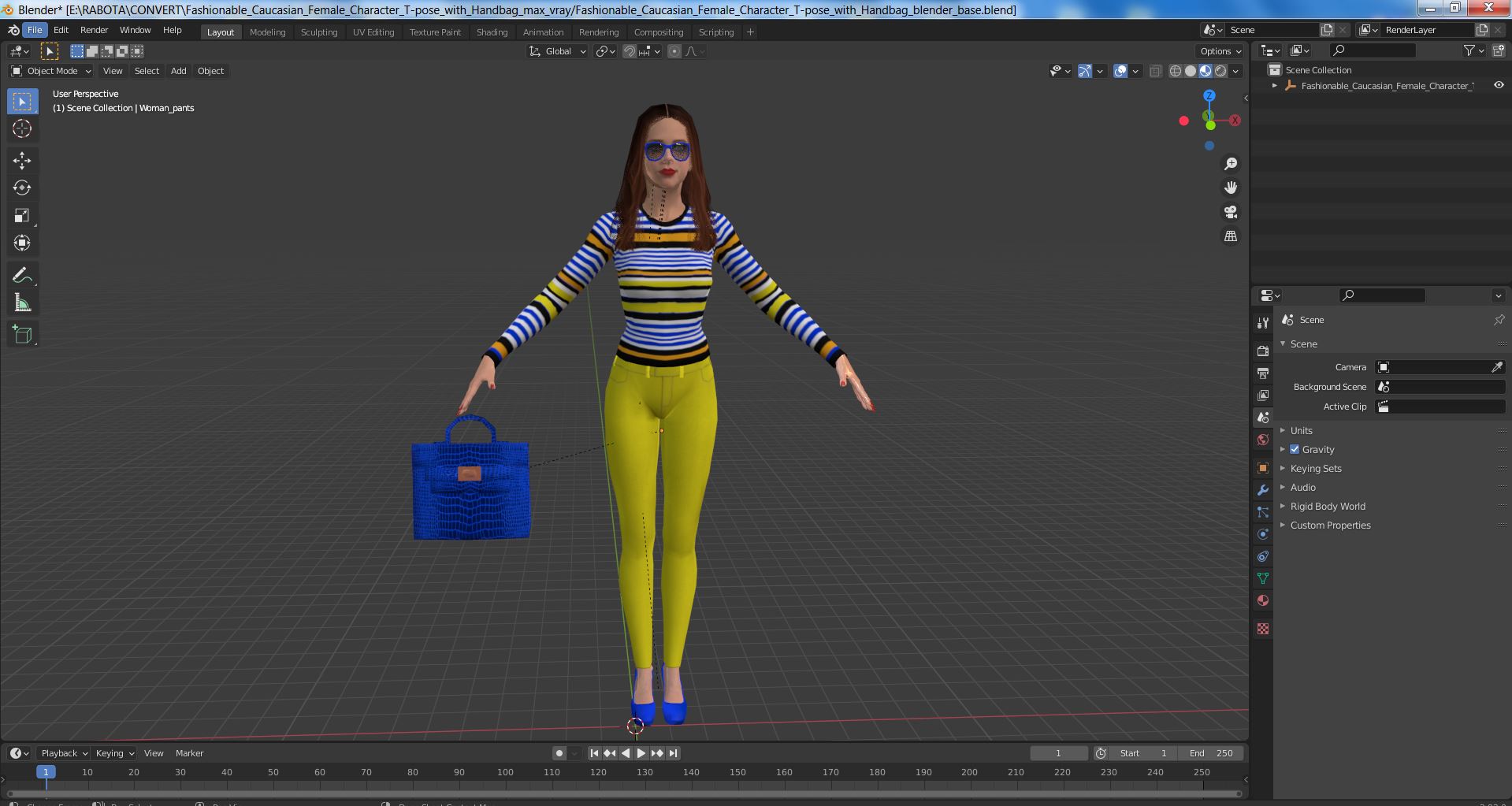Switch to Shading workspace tab
Viewport: 1512px width, 806px height.
(492, 32)
